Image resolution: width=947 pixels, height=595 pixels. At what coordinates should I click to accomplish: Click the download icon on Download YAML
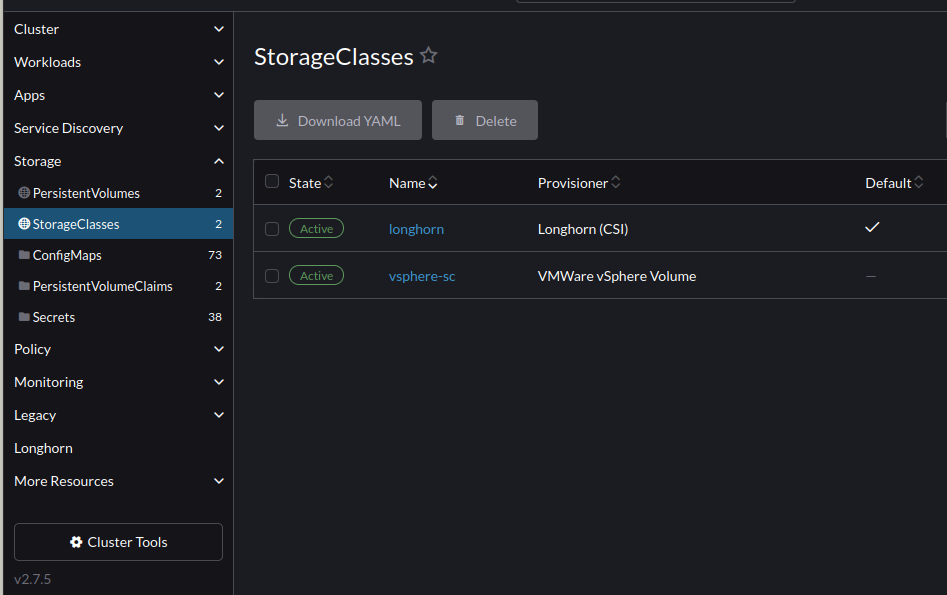click(x=284, y=119)
